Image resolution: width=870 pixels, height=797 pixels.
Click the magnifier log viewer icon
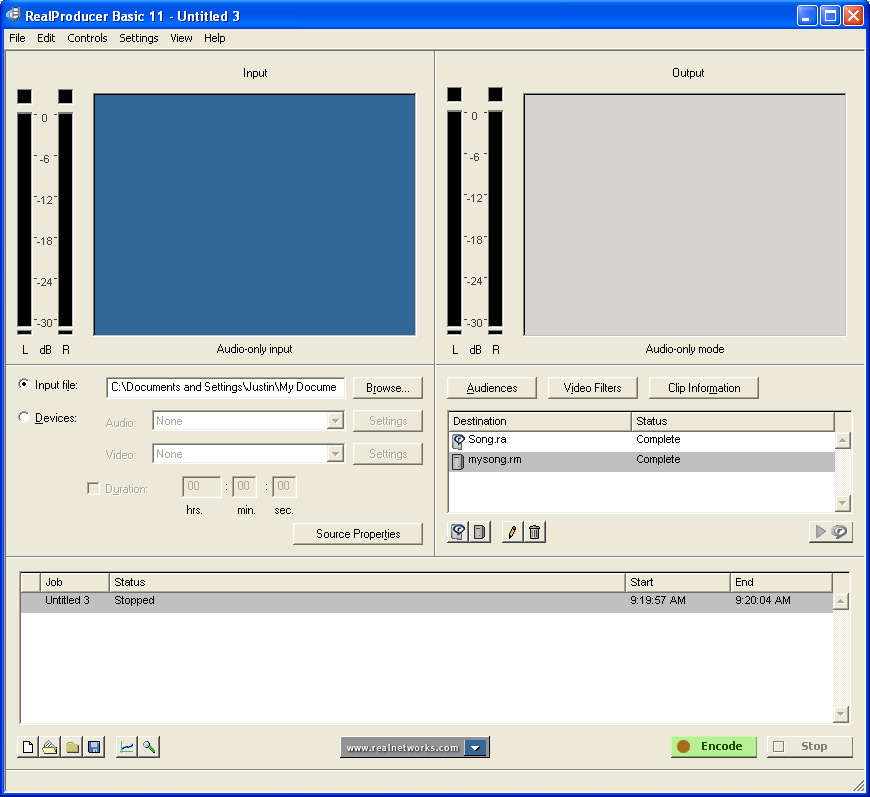click(x=149, y=747)
